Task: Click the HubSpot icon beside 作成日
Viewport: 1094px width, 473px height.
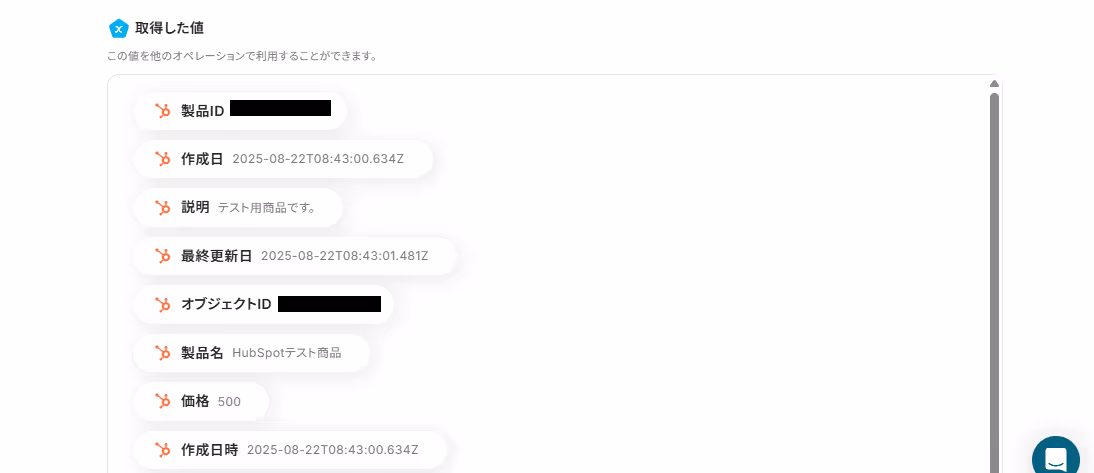Action: [163, 159]
